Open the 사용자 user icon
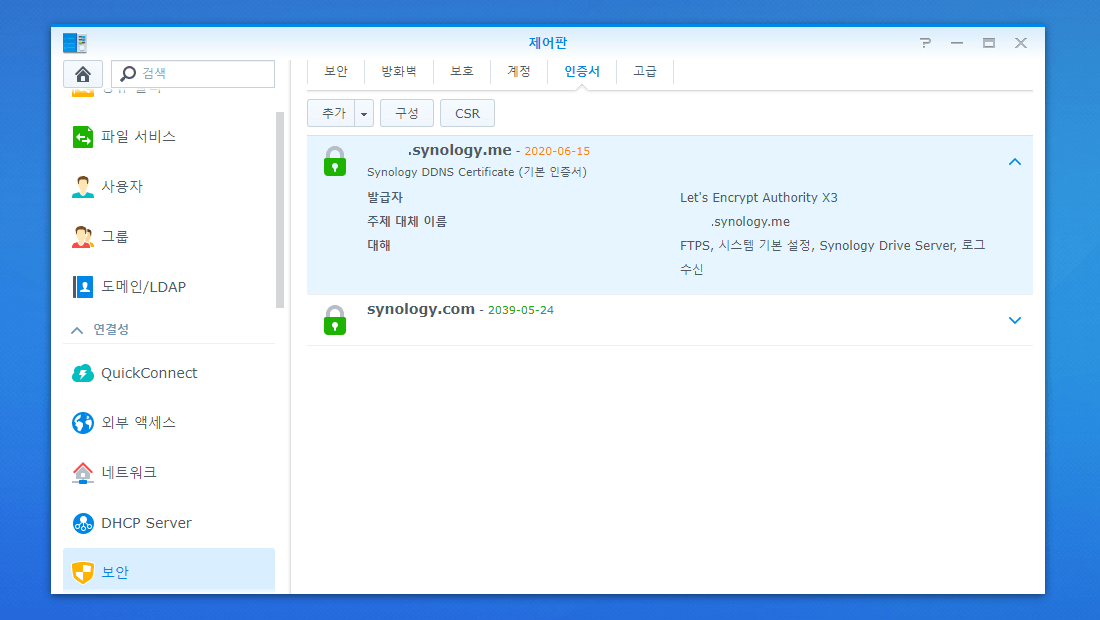1100x620 pixels. click(x=83, y=187)
